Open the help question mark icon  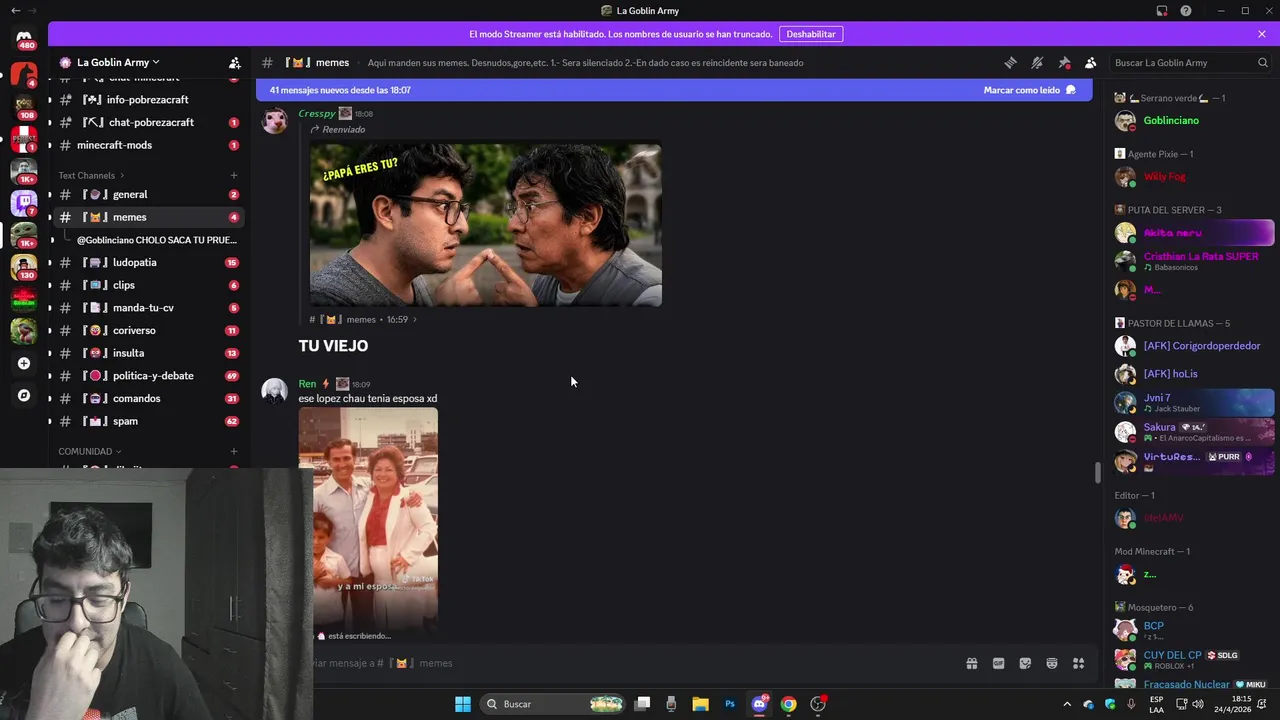(1186, 11)
